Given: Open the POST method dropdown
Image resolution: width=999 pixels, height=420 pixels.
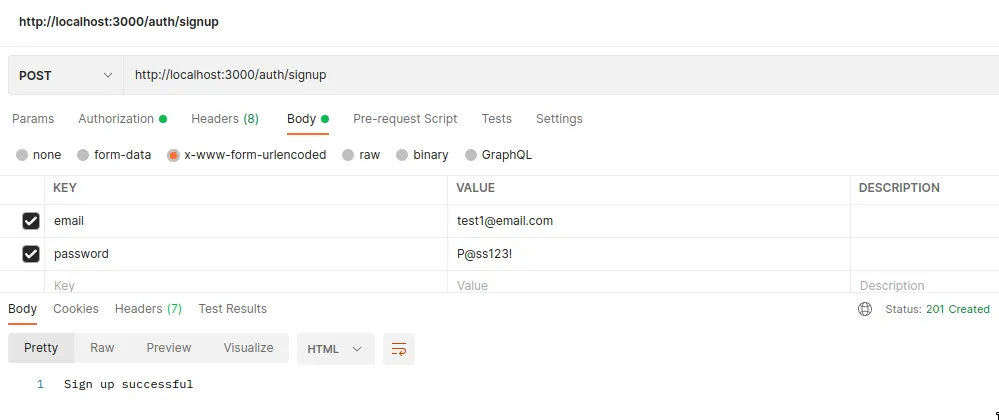Looking at the screenshot, I should (x=66, y=75).
